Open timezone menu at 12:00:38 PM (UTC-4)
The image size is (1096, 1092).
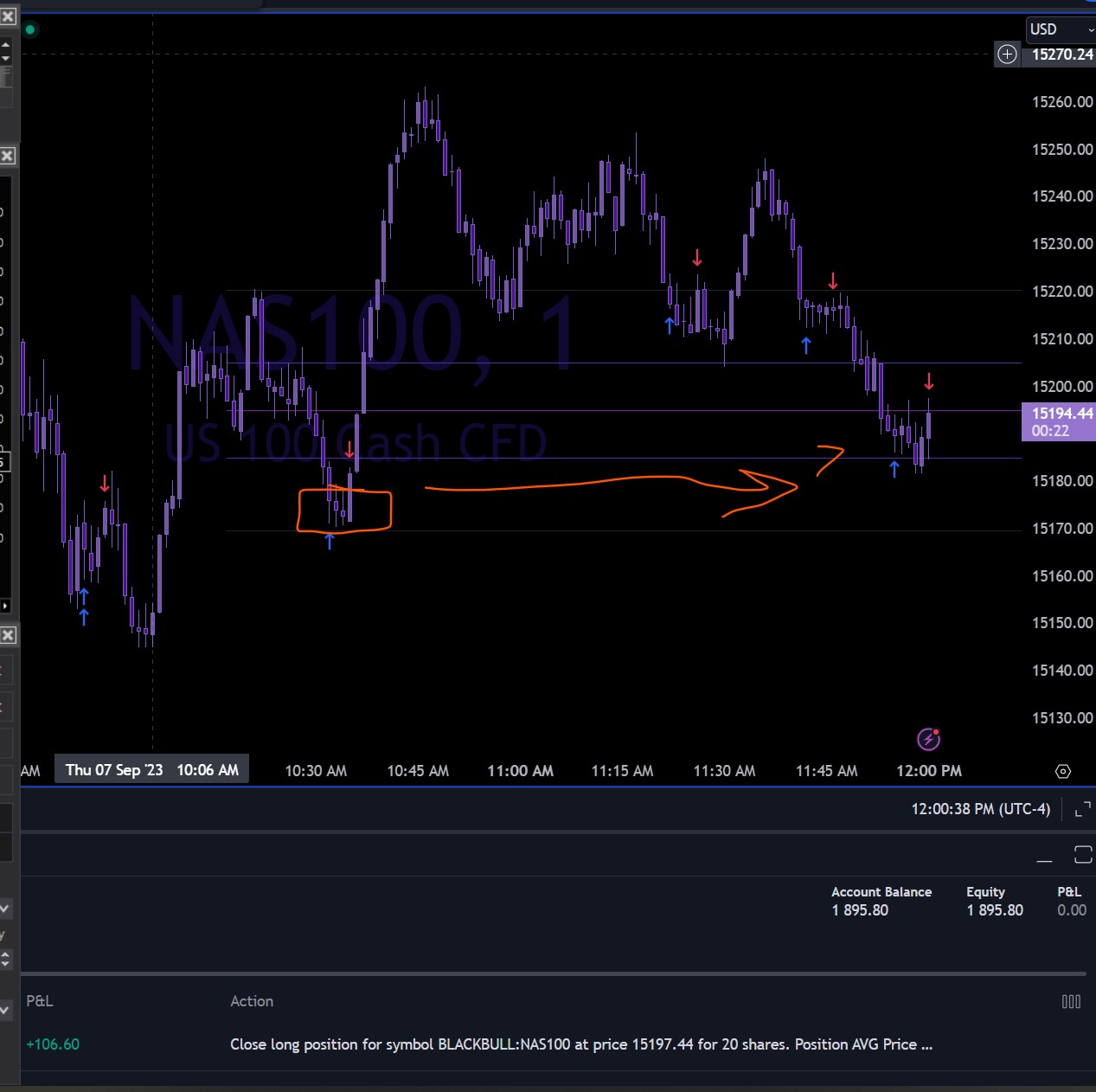[x=980, y=809]
